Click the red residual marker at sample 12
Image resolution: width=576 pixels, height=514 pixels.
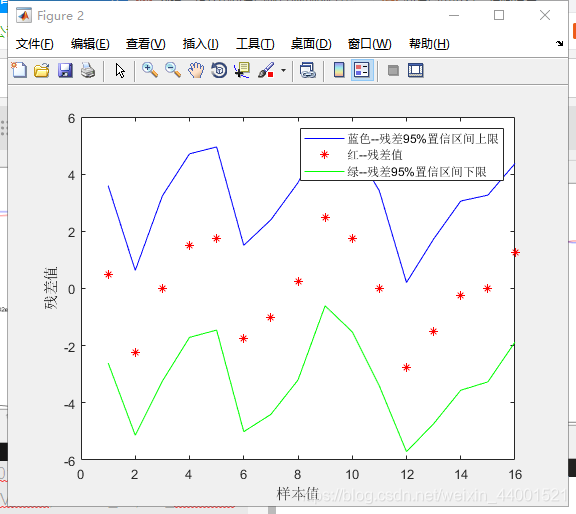(x=406, y=367)
